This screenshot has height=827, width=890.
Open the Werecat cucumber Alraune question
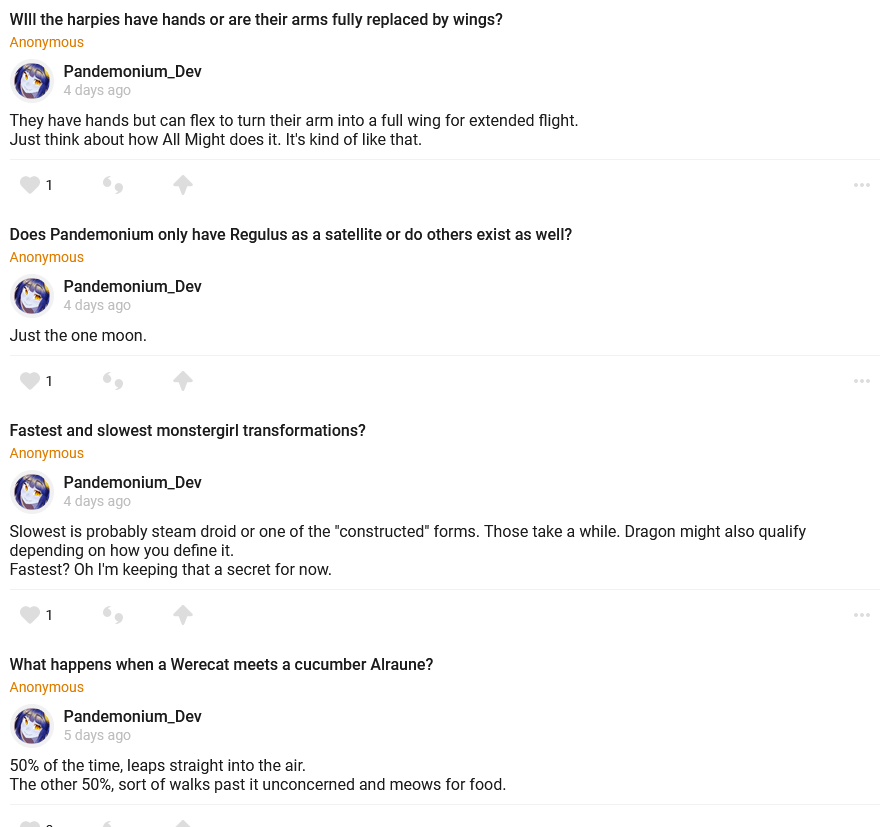pyautogui.click(x=221, y=664)
